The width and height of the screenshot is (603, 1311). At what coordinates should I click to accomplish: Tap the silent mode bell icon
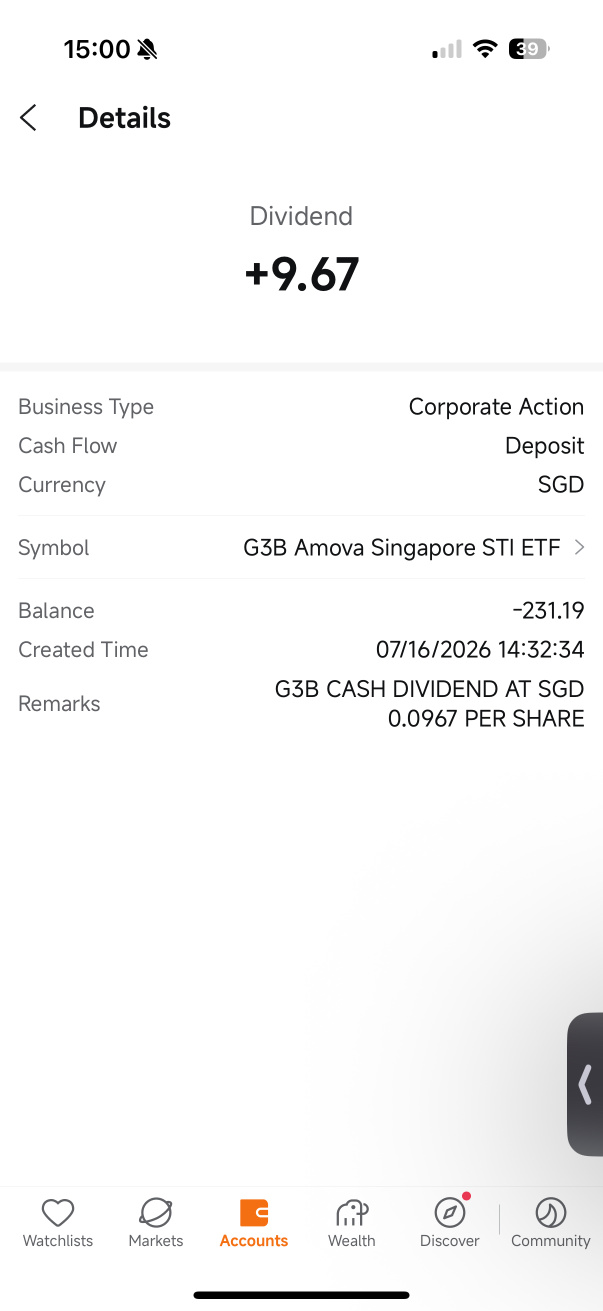pos(148,49)
